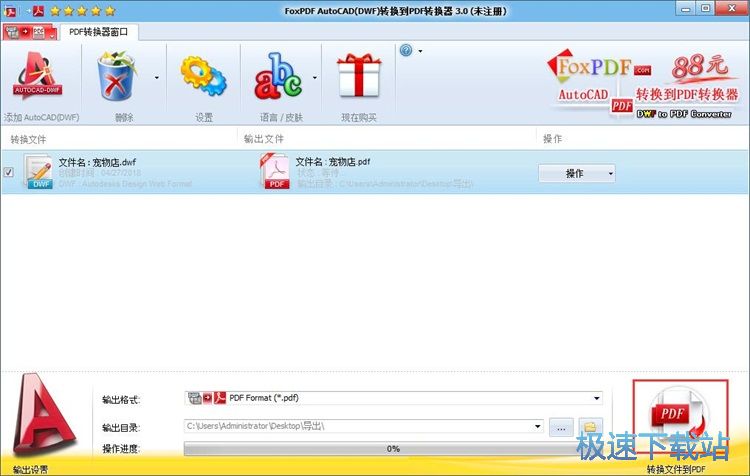Open Settings gears icon

(x=203, y=77)
